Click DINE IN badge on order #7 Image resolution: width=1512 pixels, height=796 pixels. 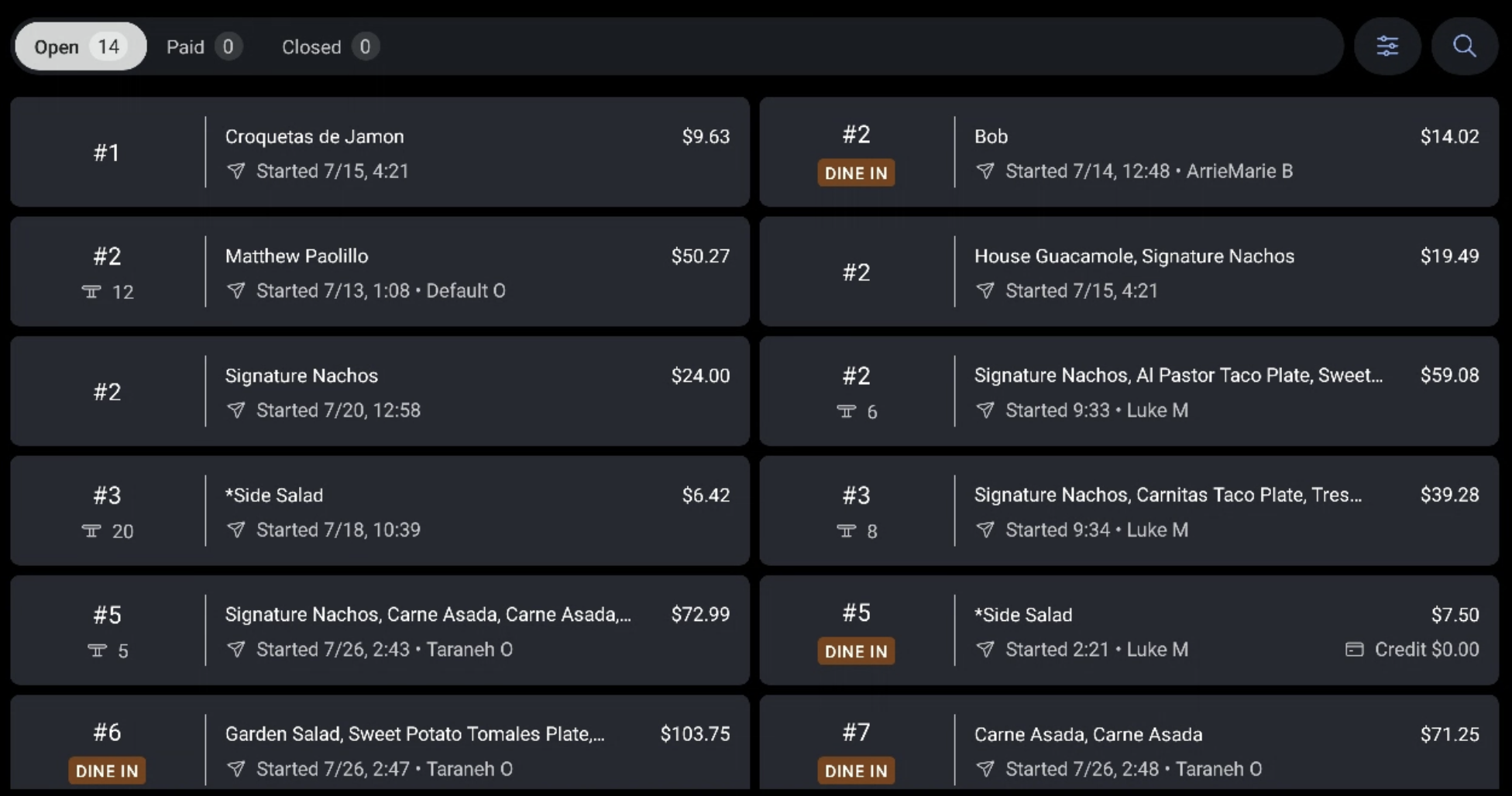pos(856,770)
